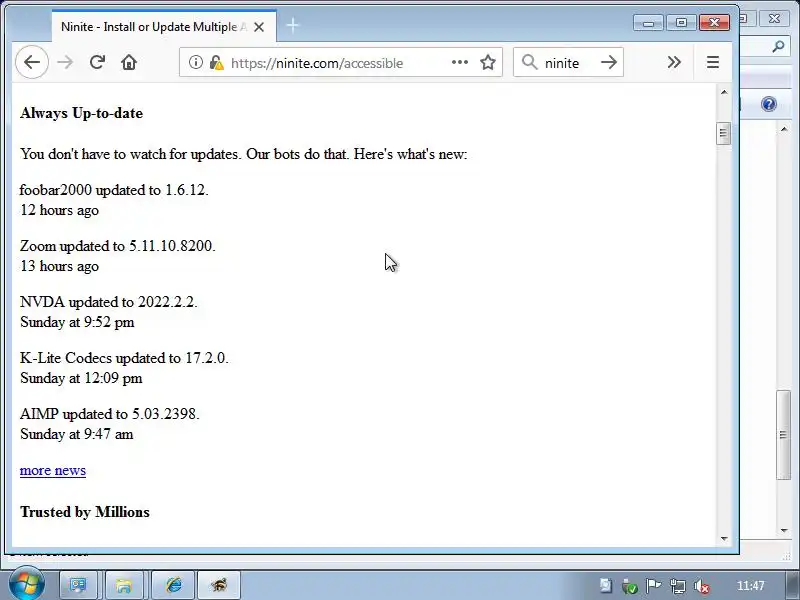
Task: Click the forward navigation arrow
Action: tap(65, 62)
